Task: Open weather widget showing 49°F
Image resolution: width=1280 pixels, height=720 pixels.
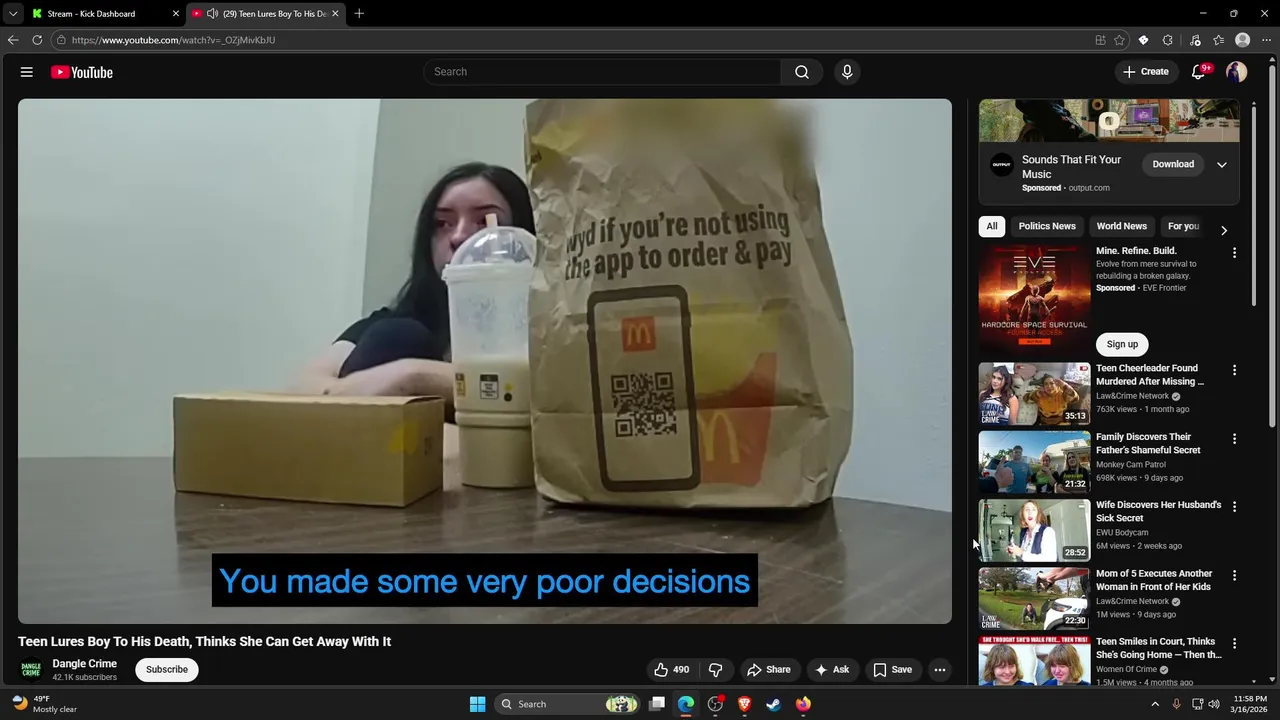Action: click(x=44, y=704)
